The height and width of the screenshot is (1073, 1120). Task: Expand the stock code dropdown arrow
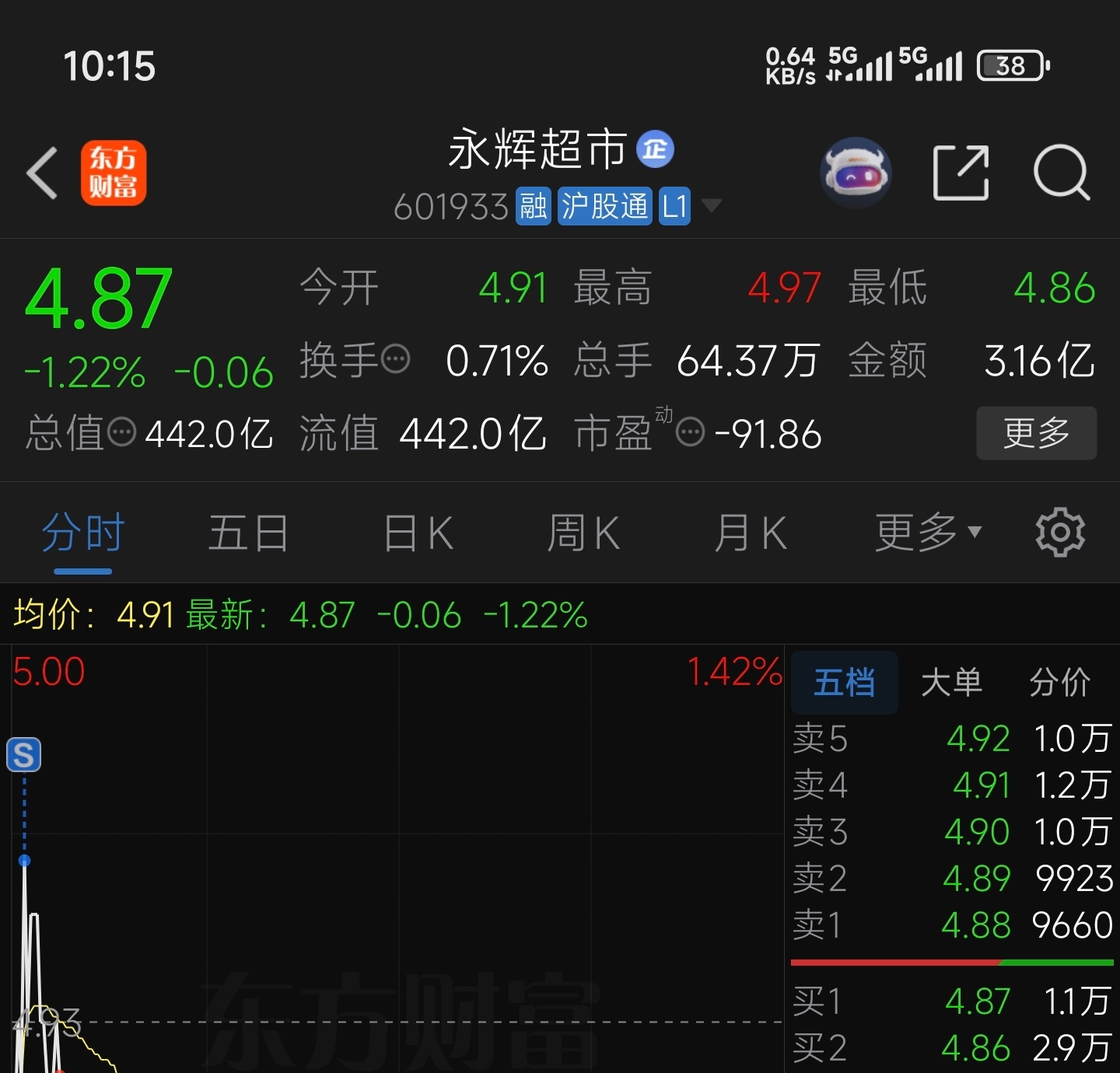[x=711, y=206]
